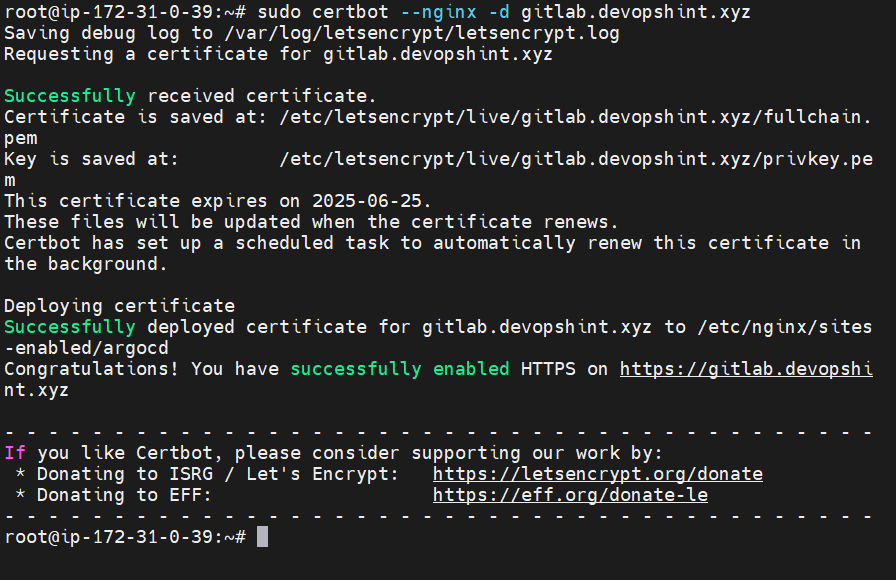Viewport: 896px width, 580px height.
Task: Open the letsencrypt.org/donate link
Action: pyautogui.click(x=598, y=474)
